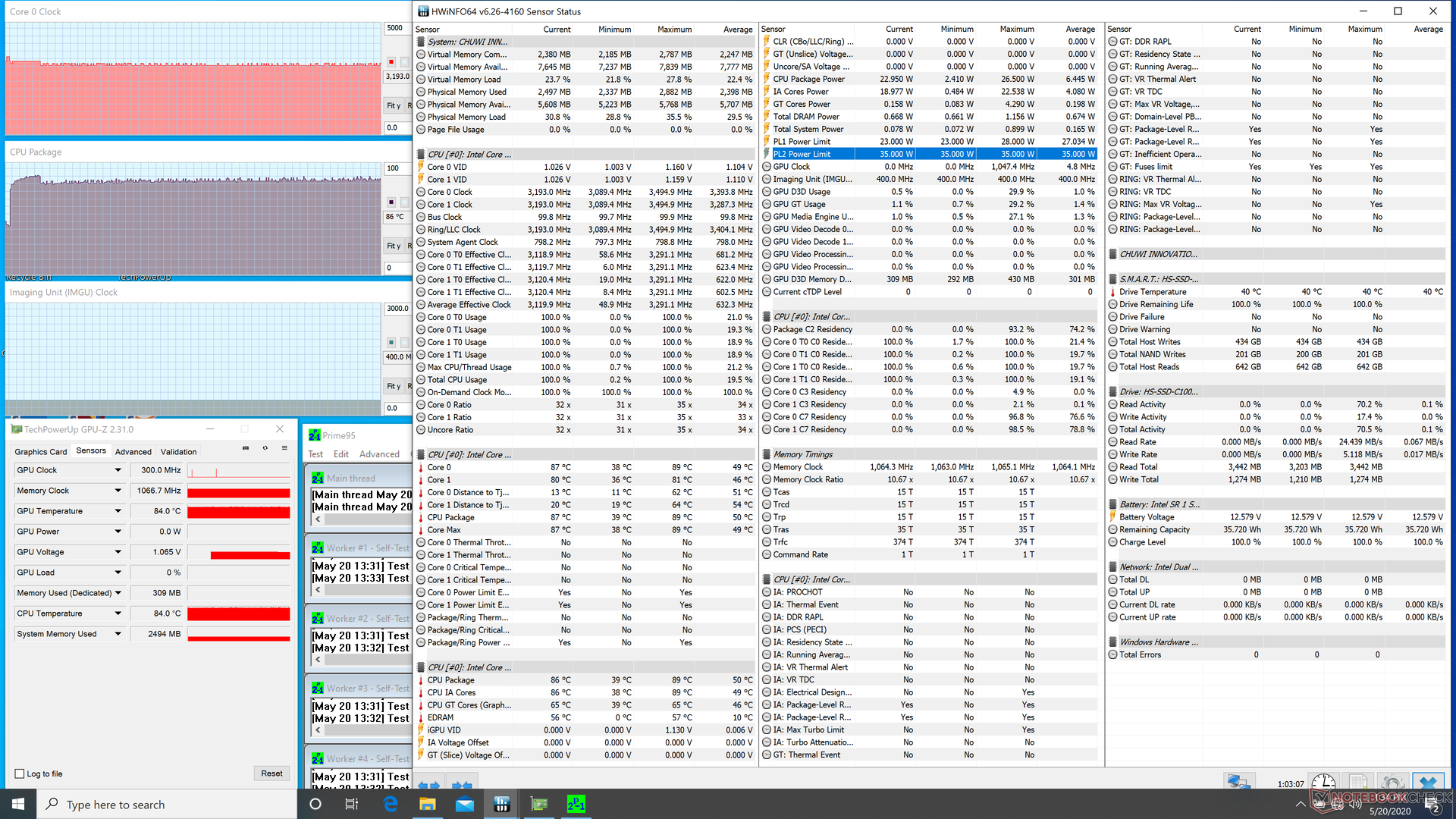1456x819 pixels.
Task: Select highlighted PL2 Power Limit row
Action: [929, 154]
